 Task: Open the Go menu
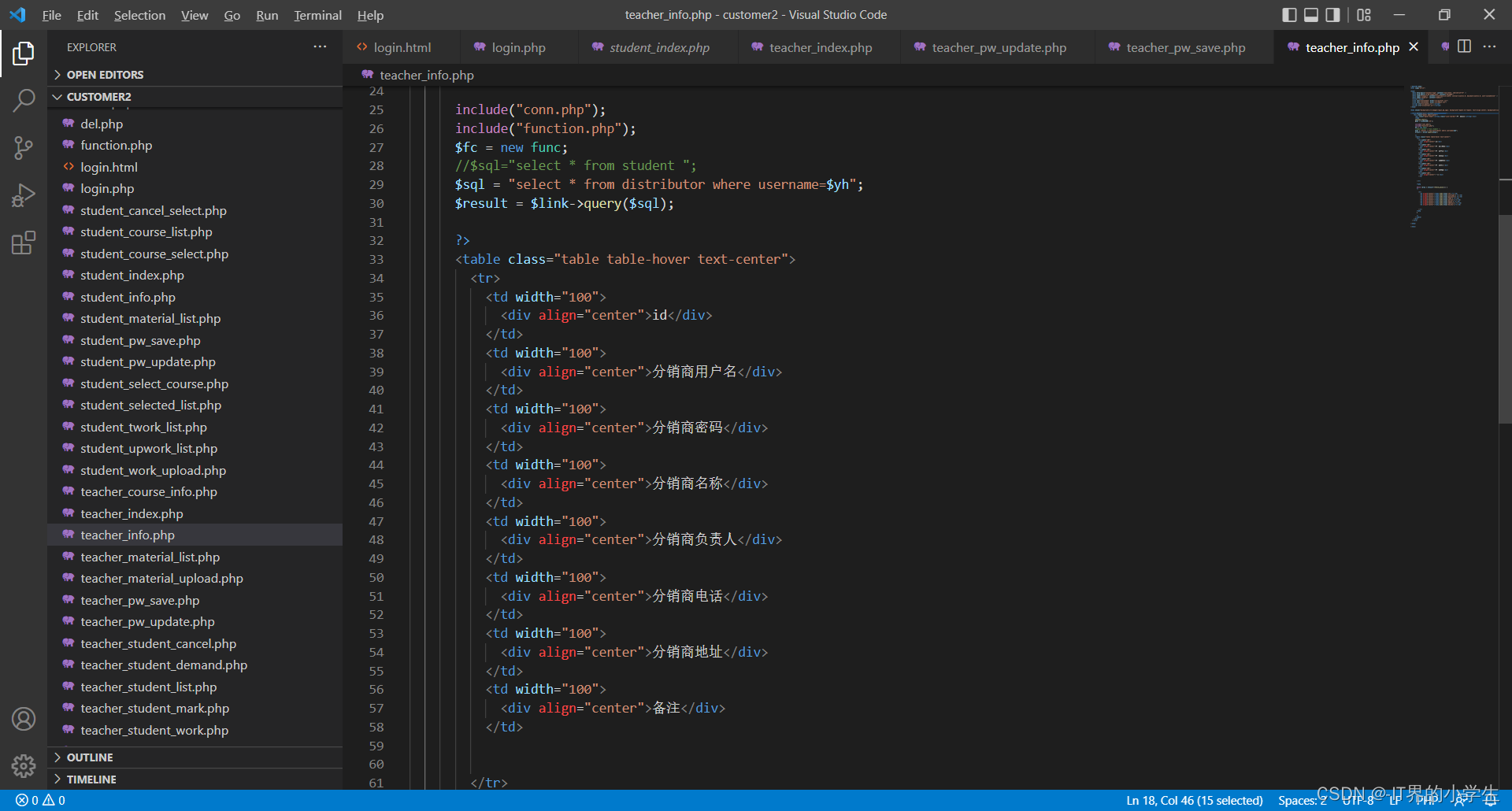(232, 15)
